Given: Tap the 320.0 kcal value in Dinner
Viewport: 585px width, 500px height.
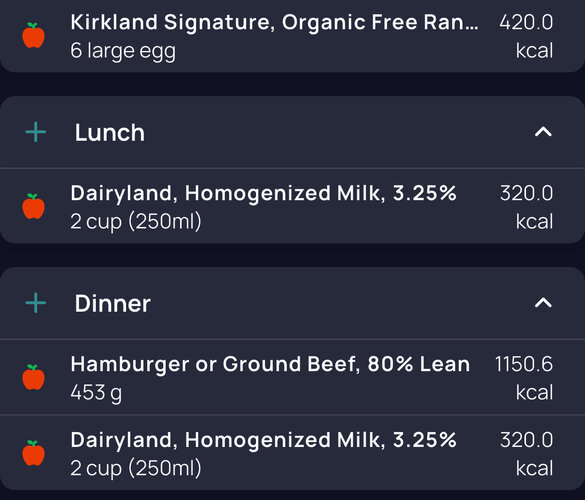Looking at the screenshot, I should click(526, 454).
